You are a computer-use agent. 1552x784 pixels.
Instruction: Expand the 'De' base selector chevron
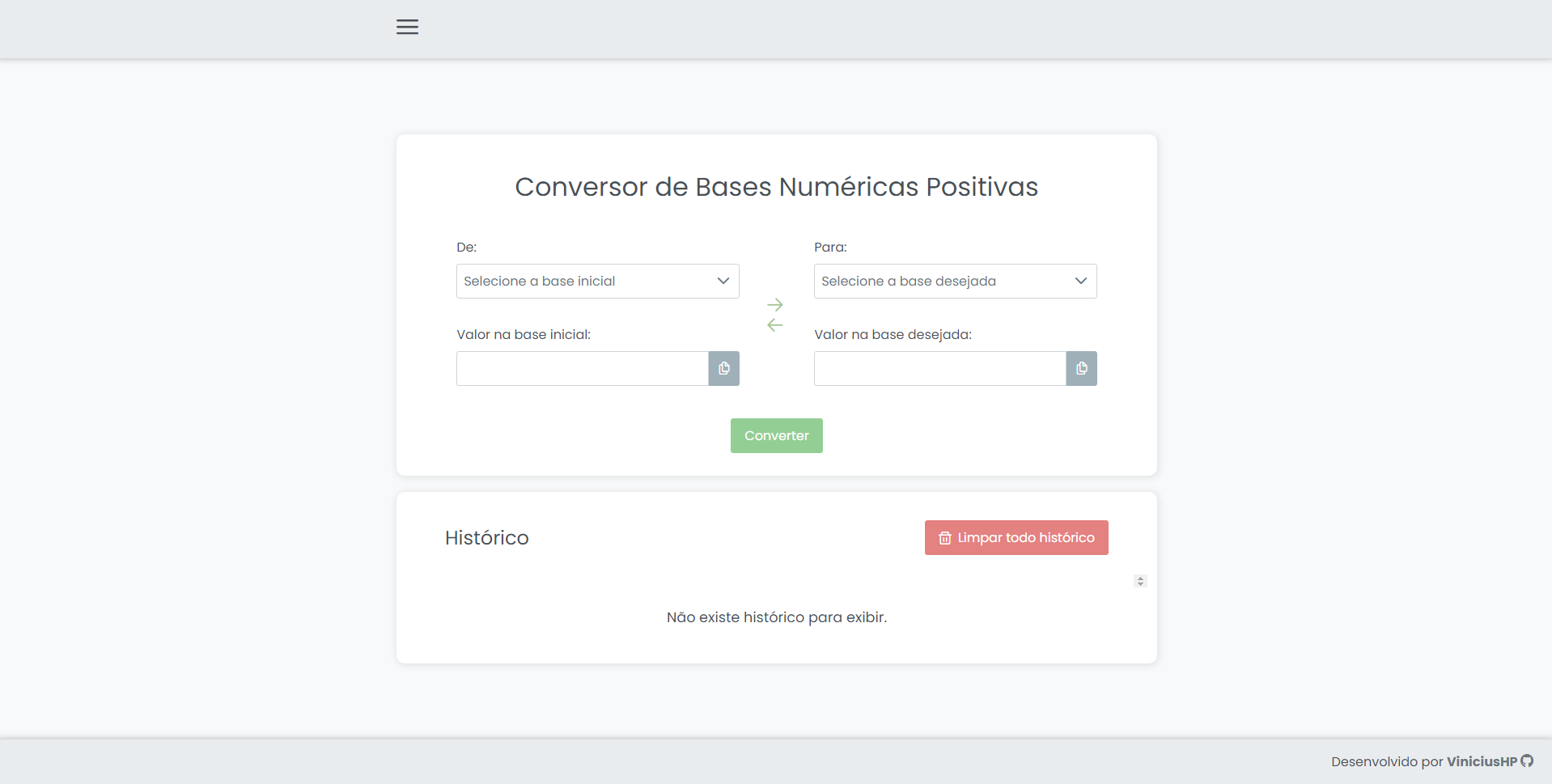click(723, 281)
